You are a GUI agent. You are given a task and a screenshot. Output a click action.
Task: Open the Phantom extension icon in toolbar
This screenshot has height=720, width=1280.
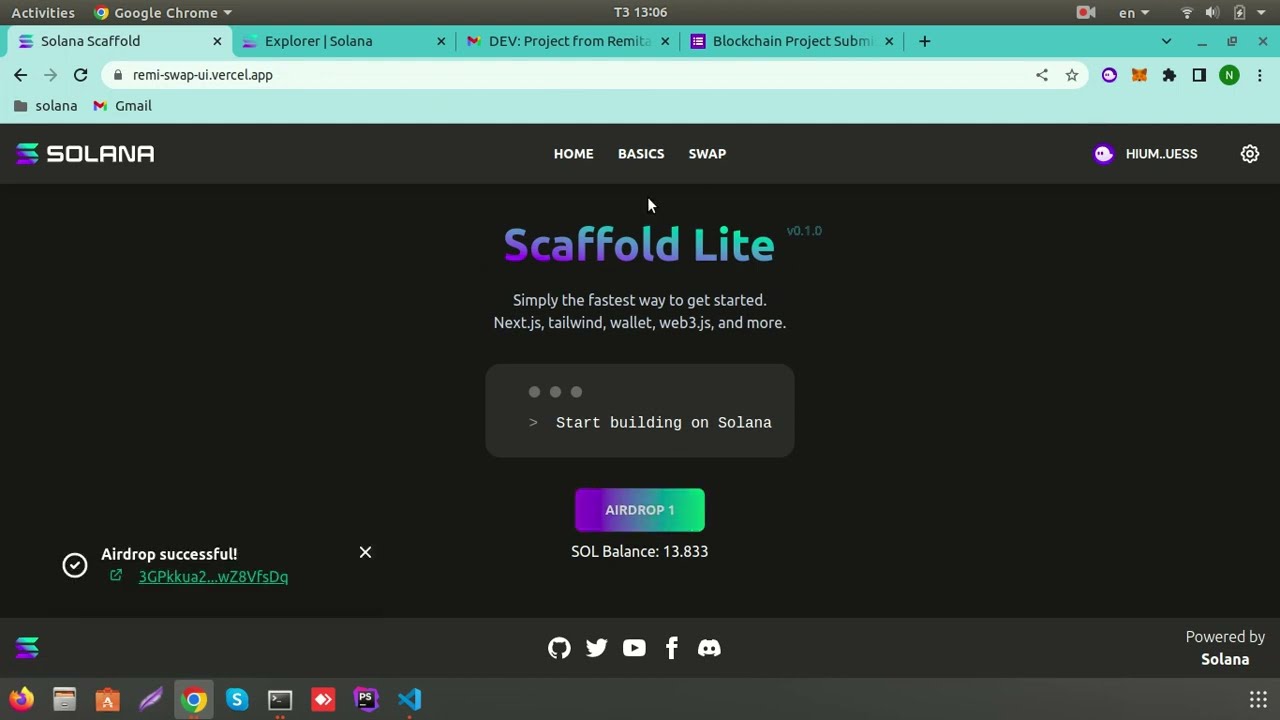1109,75
